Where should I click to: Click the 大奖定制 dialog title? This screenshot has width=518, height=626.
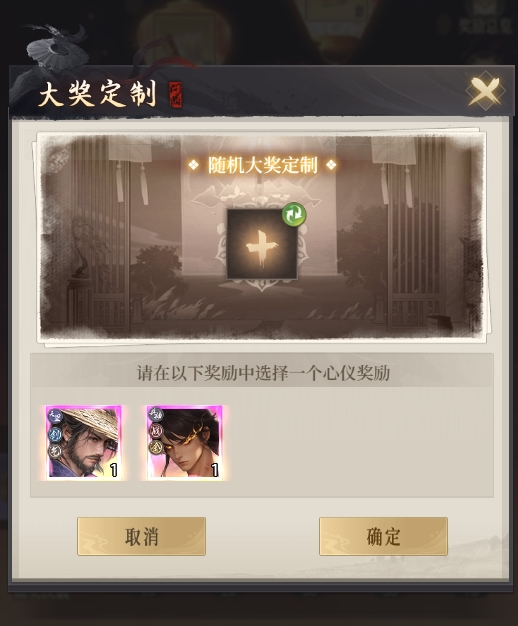(x=97, y=94)
